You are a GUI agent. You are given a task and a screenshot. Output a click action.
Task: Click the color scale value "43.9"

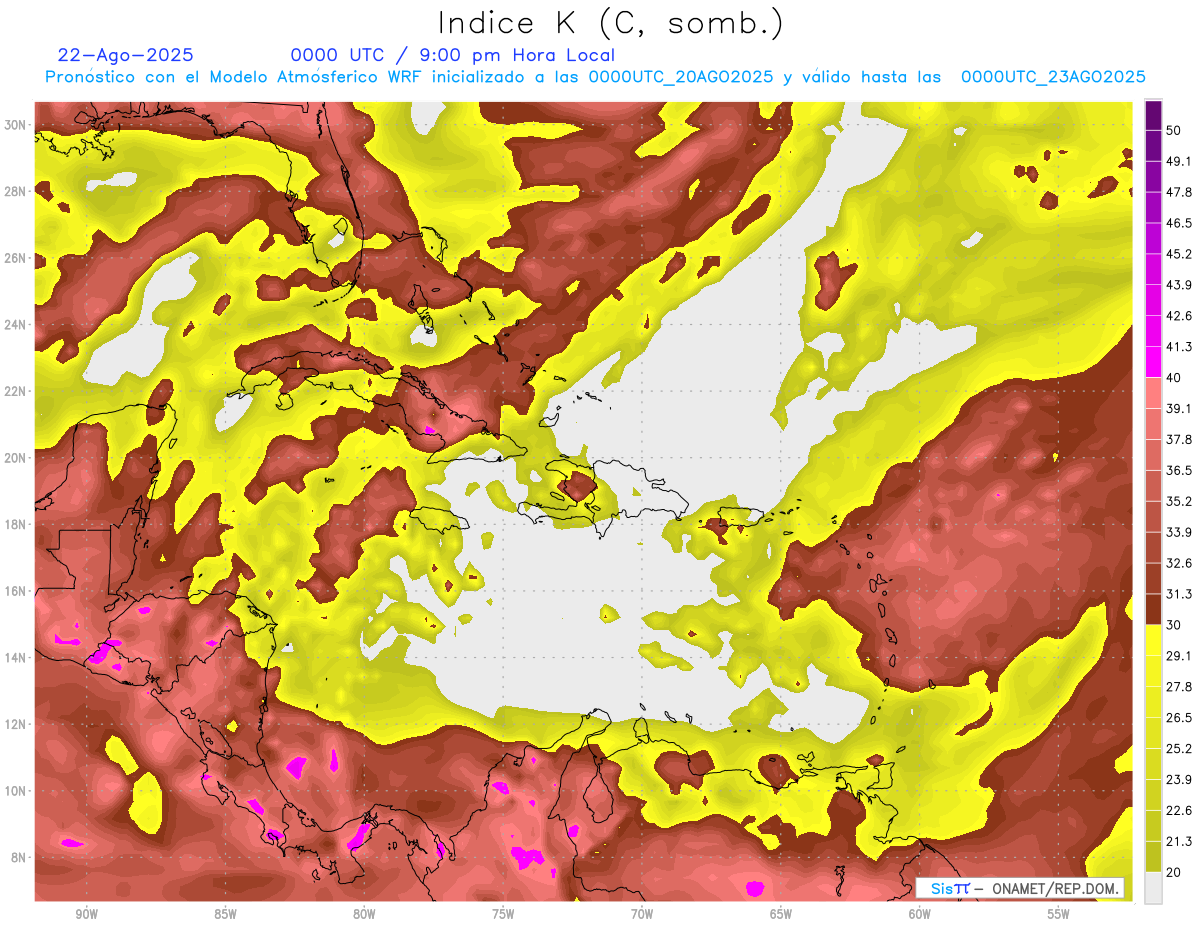point(1180,285)
